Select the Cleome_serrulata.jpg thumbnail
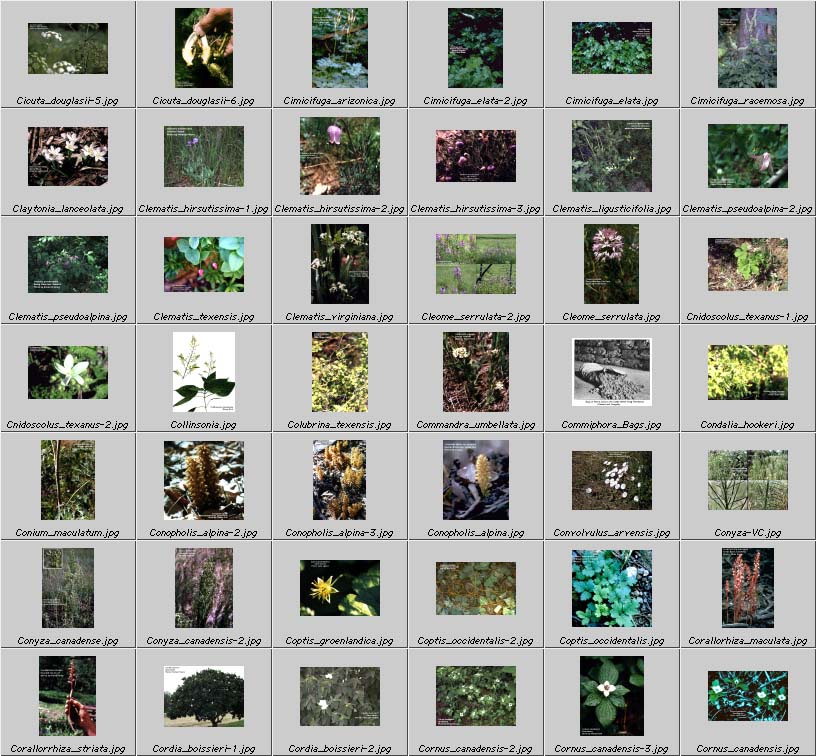This screenshot has height=756, width=816. point(611,264)
